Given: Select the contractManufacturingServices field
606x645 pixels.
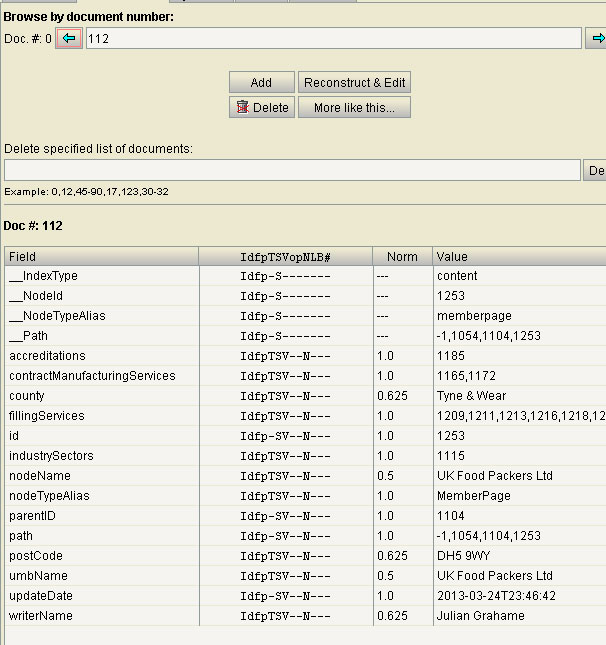Looking at the screenshot, I should click(92, 376).
